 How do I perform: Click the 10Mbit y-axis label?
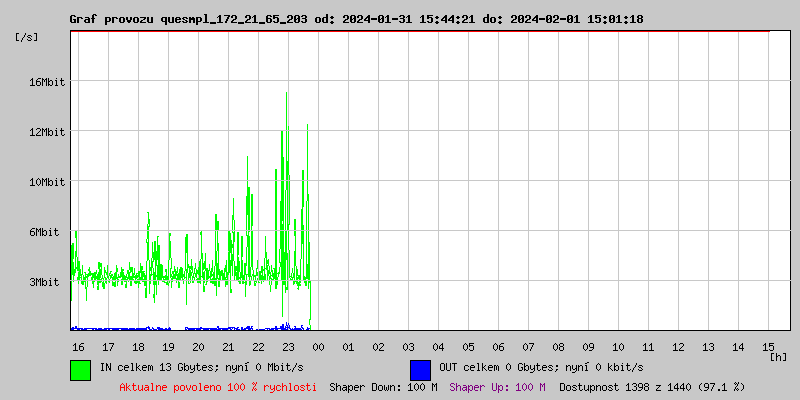click(x=46, y=182)
